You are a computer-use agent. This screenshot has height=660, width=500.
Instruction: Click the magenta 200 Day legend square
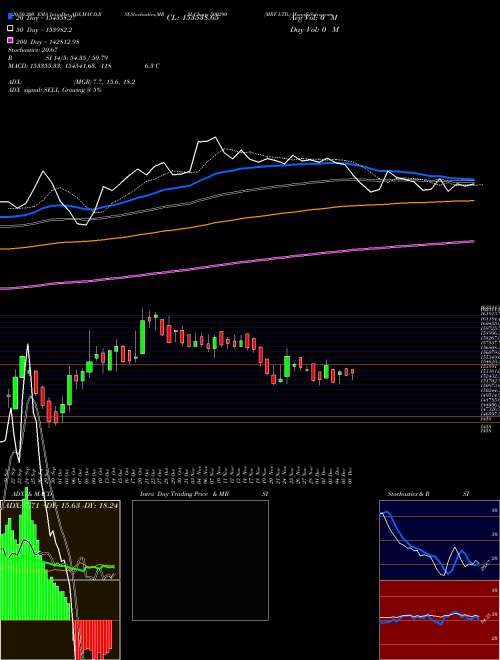pyautogui.click(x=10, y=40)
